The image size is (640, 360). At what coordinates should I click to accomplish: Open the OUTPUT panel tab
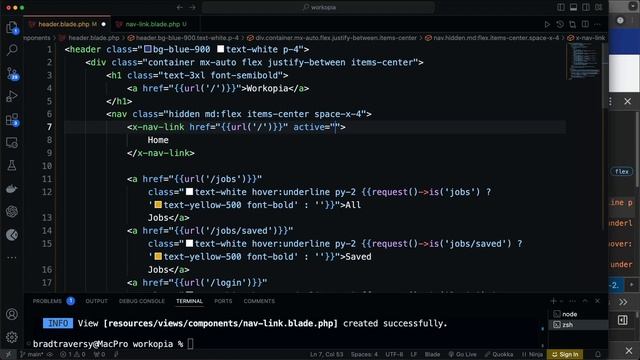96,301
